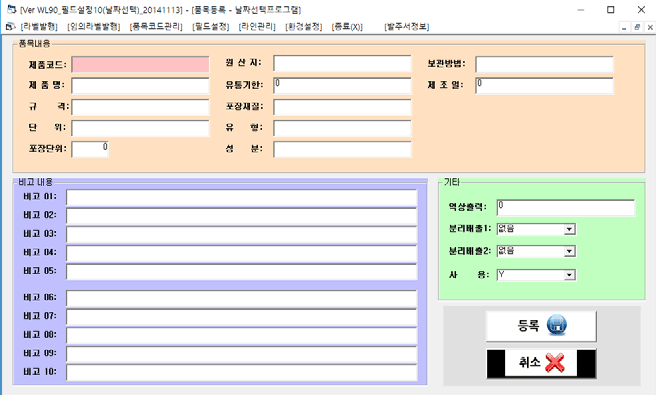Click into the 비고 06 field
The image size is (656, 395).
click(242, 299)
